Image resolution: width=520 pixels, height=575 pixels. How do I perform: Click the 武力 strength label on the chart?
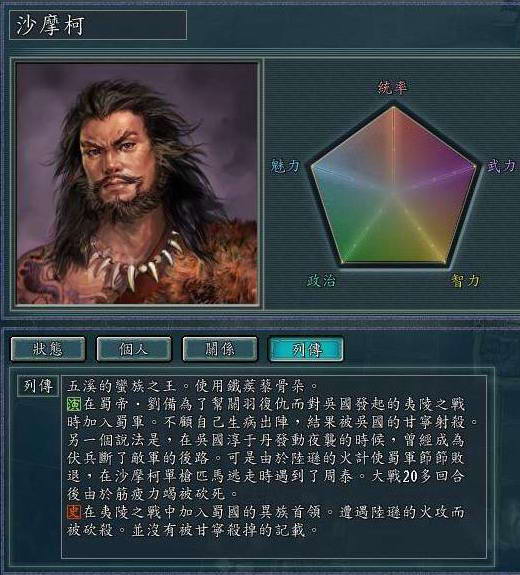(x=502, y=166)
